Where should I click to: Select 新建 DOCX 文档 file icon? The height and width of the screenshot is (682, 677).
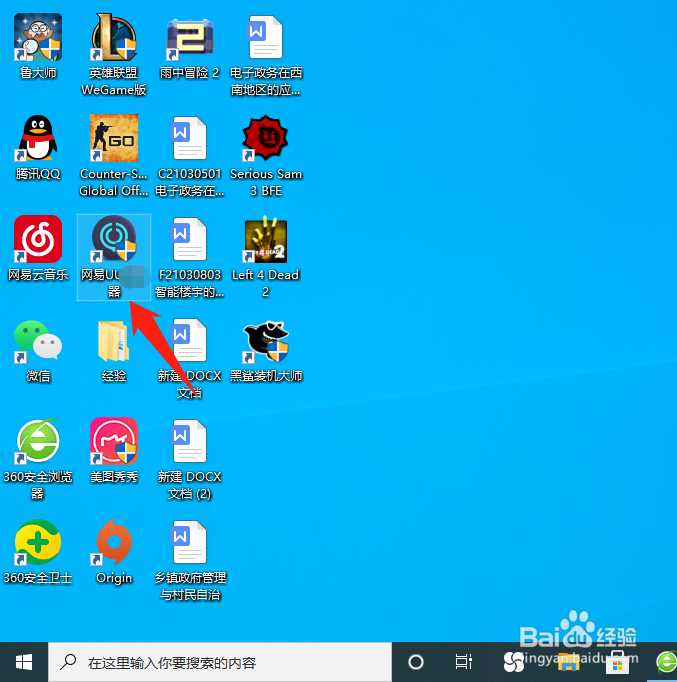coord(190,340)
